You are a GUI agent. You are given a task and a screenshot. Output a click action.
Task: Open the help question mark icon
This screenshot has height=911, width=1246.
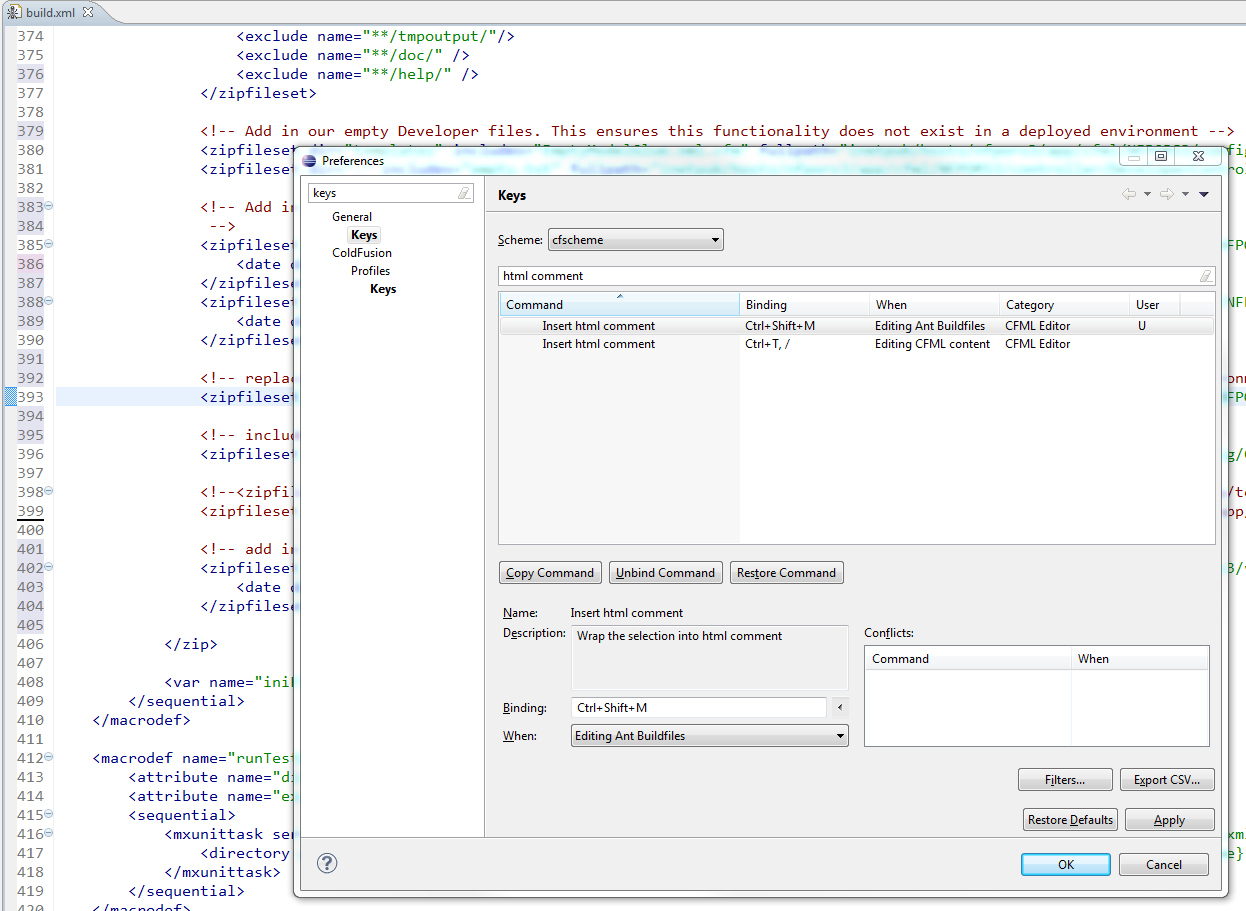coord(327,863)
